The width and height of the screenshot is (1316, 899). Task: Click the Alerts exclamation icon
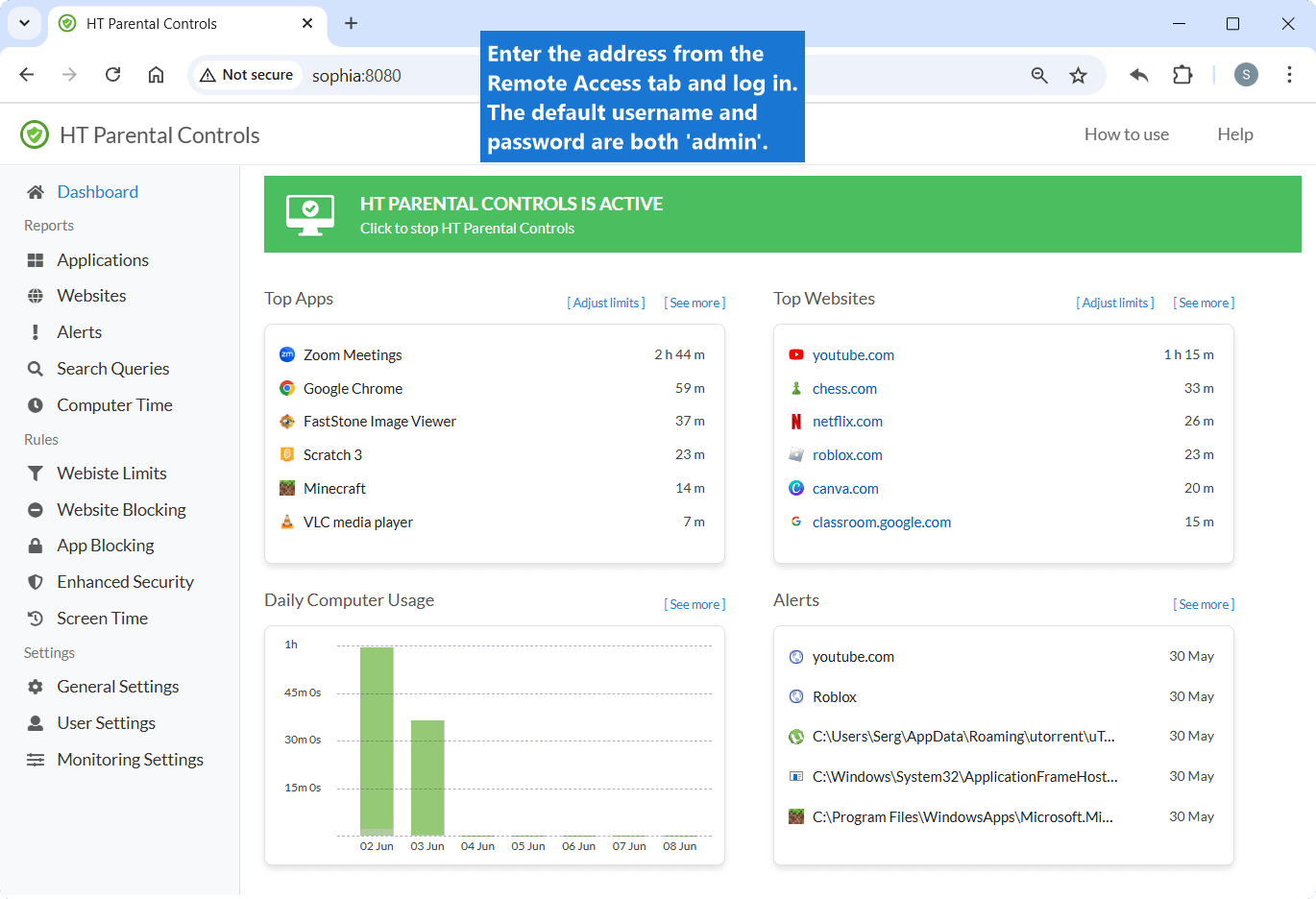pyautogui.click(x=36, y=332)
